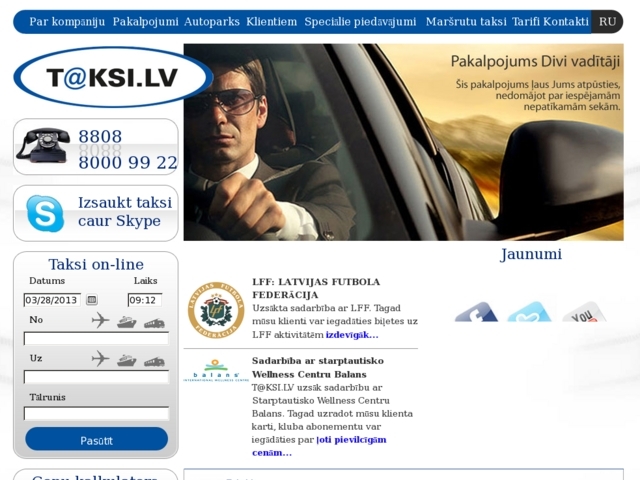
Task: Click the short number 8808
Action: coord(100,136)
